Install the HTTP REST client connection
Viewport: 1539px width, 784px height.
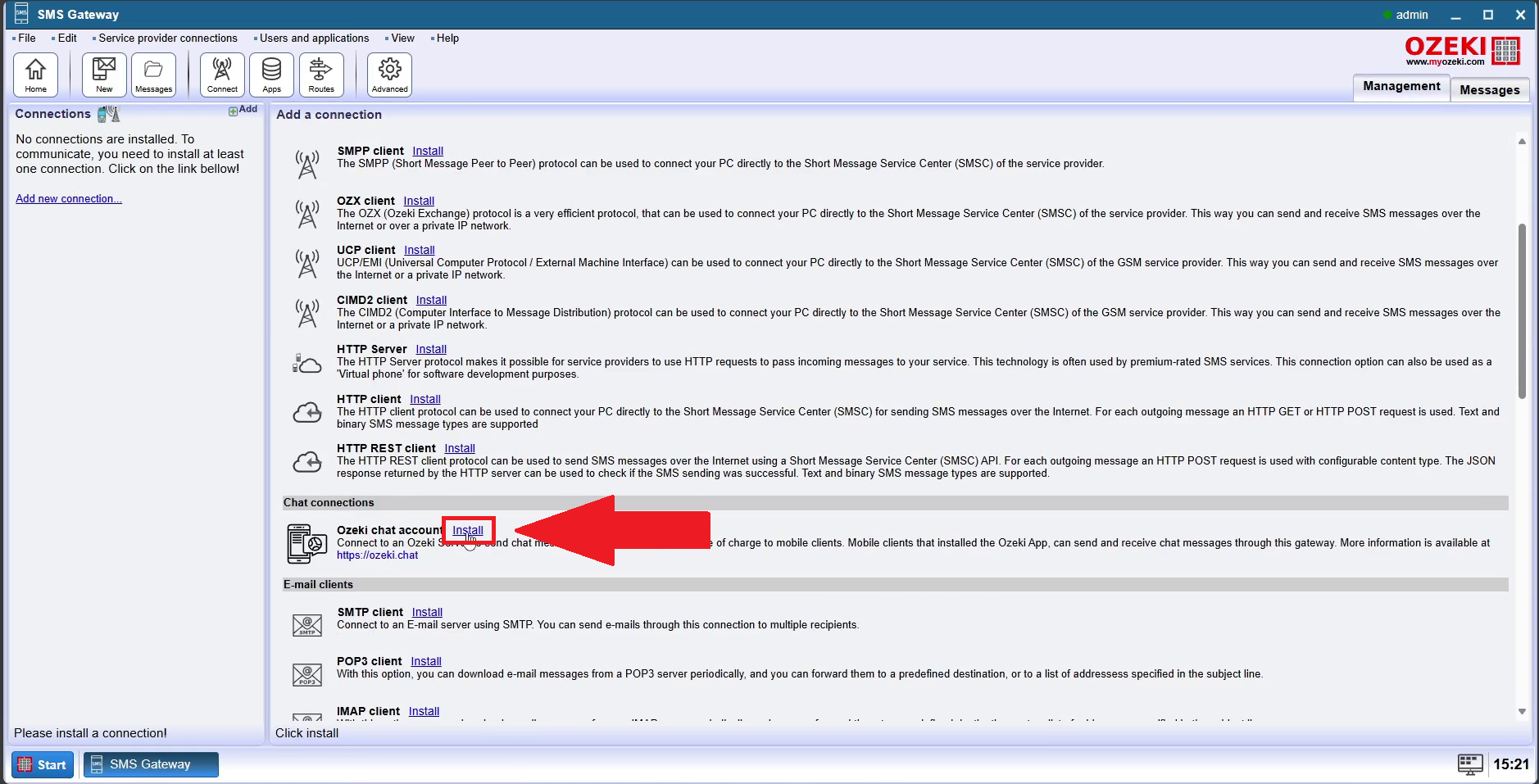coord(460,449)
